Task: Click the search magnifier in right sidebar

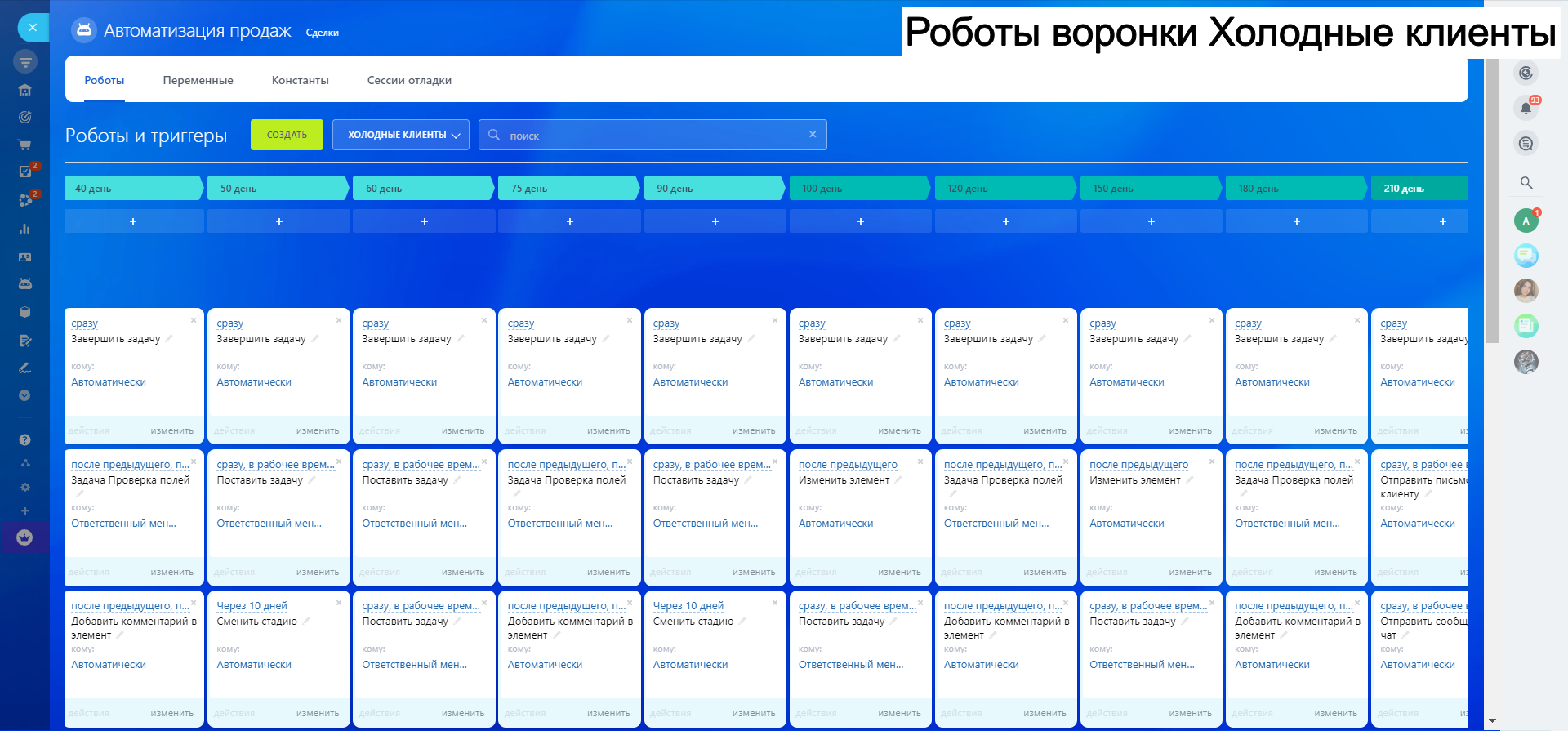Action: click(1526, 183)
